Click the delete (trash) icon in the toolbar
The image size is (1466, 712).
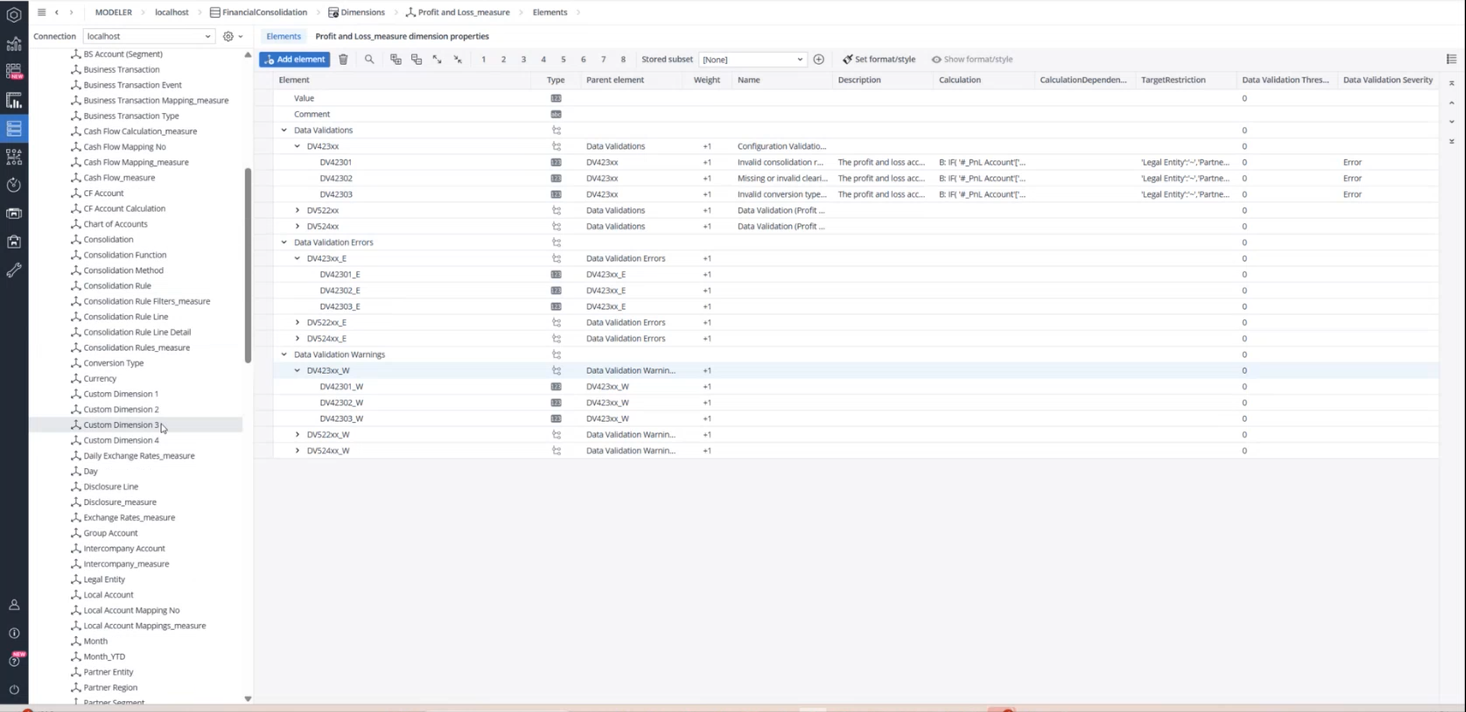343,60
